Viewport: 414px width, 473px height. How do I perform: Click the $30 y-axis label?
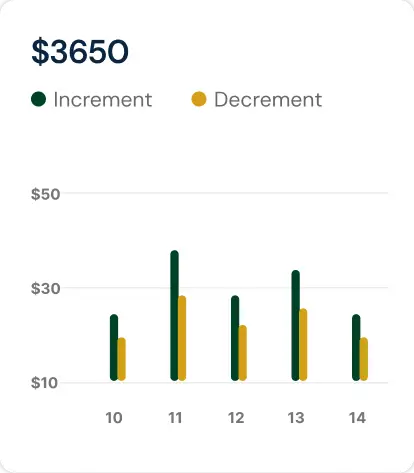click(46, 288)
